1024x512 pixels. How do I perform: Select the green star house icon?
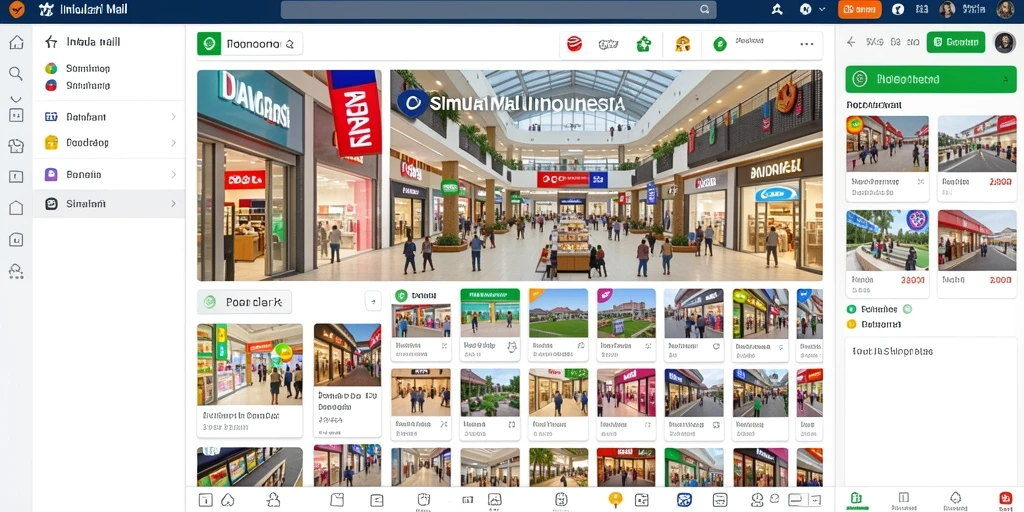tap(644, 44)
